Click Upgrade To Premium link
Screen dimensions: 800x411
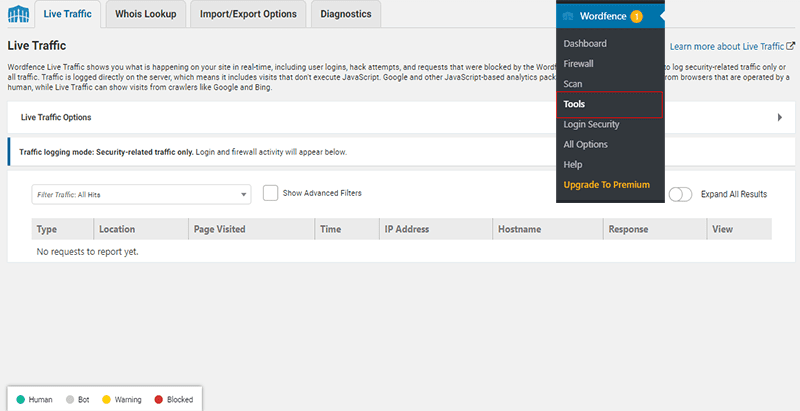(607, 185)
